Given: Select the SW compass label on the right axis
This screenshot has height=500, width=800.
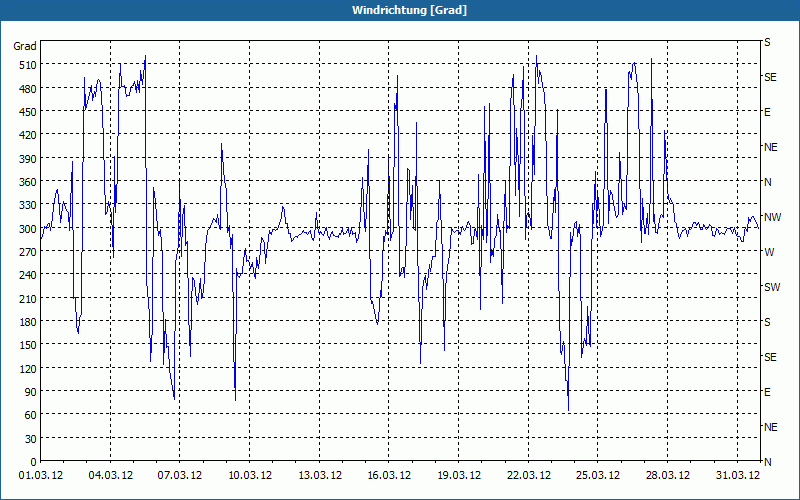Looking at the screenshot, I should [772, 287].
